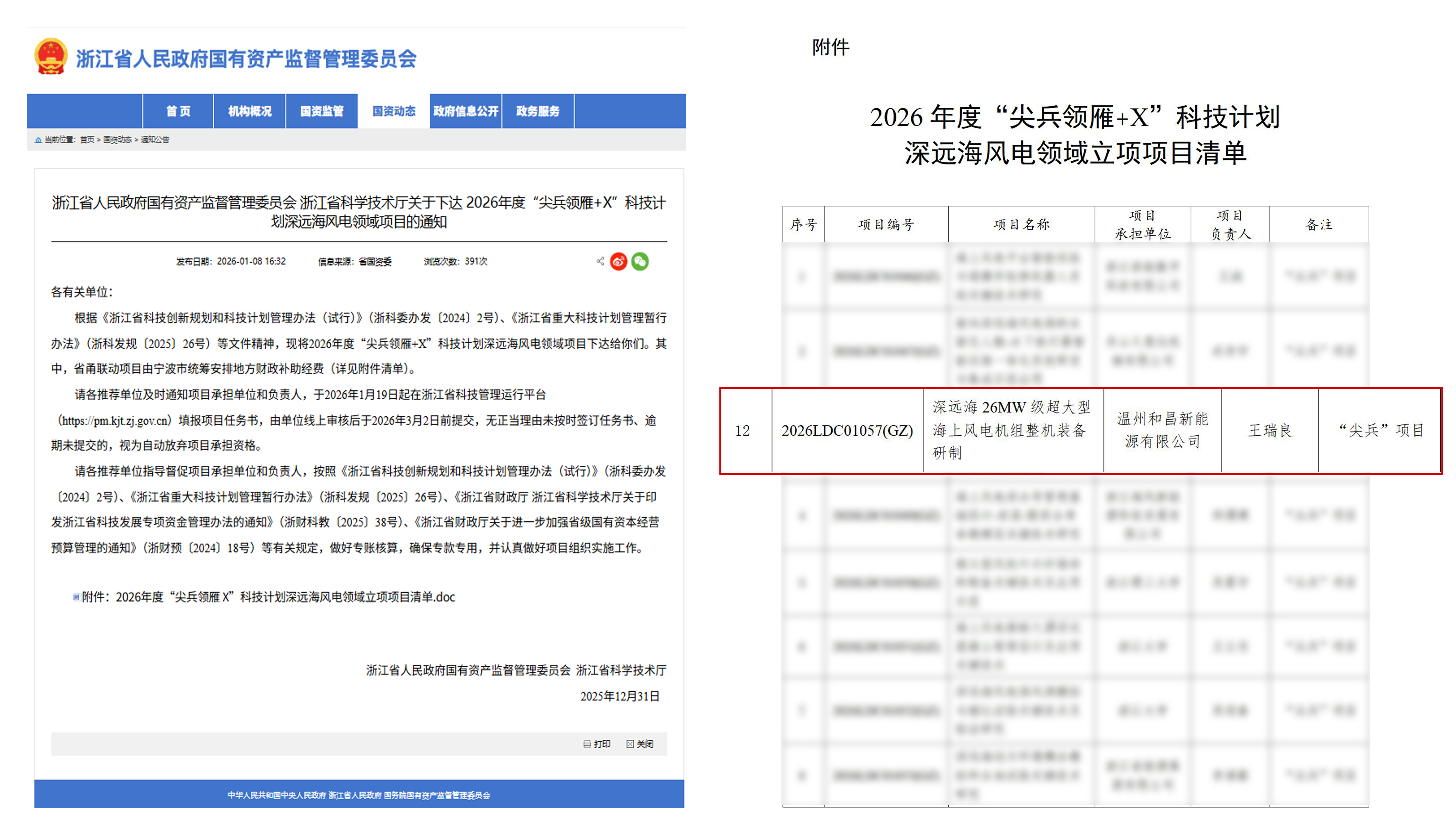Open the 政府信息公开 menu item
Screen dimensions: 1456x834
point(465,111)
